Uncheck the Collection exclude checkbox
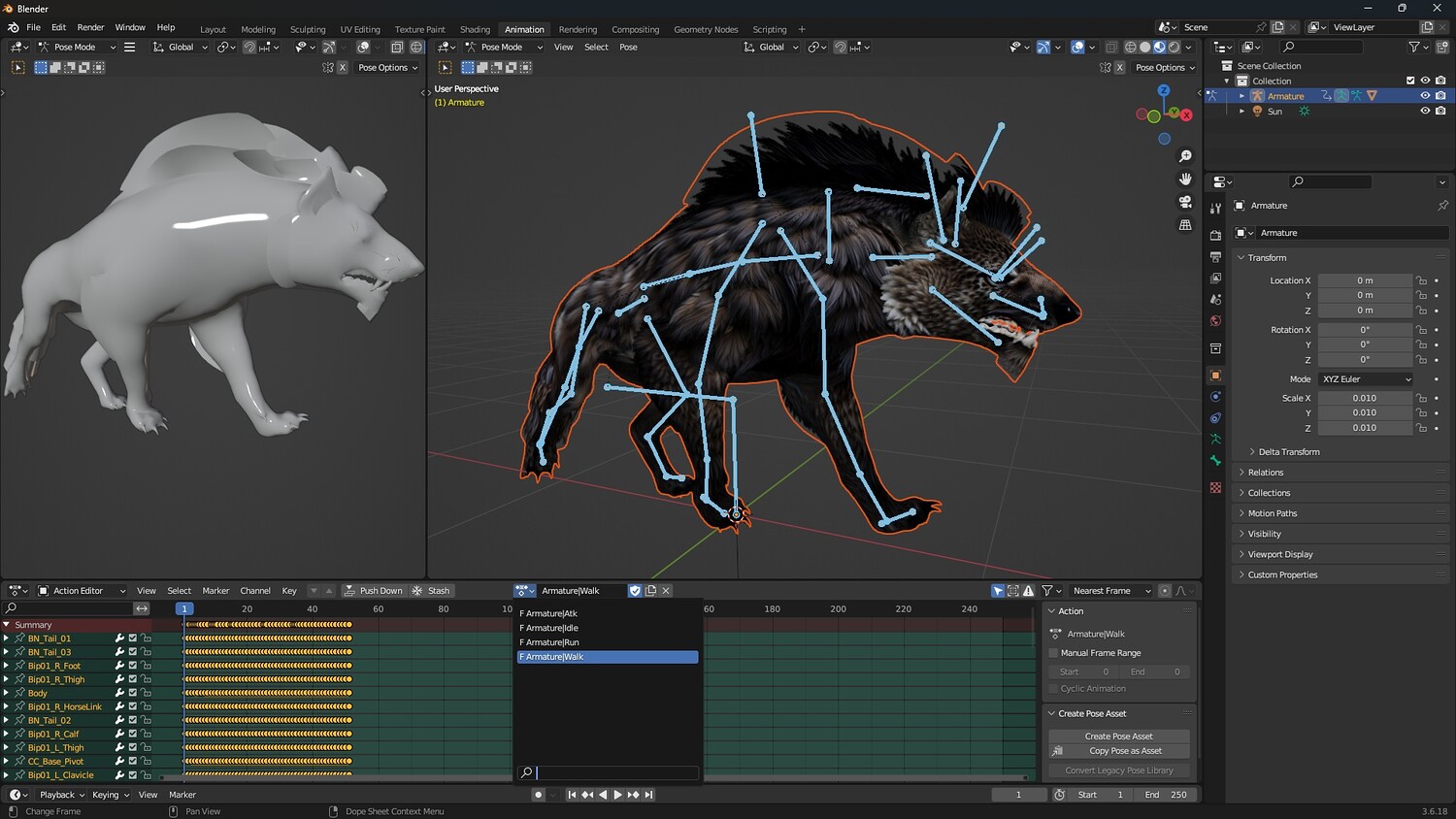The height and width of the screenshot is (819, 1456). (x=1410, y=81)
